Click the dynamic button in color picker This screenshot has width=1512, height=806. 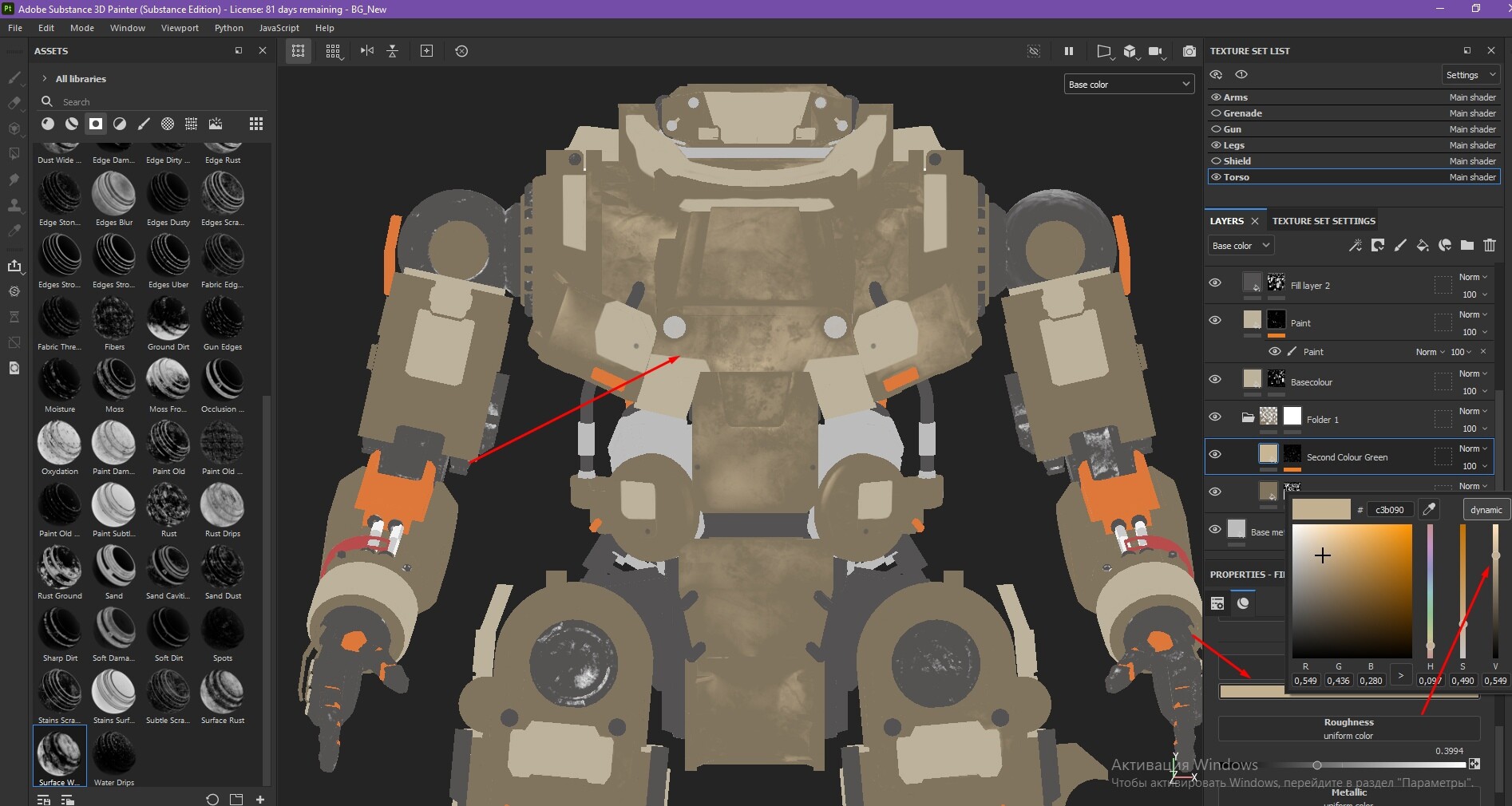tap(1486, 510)
